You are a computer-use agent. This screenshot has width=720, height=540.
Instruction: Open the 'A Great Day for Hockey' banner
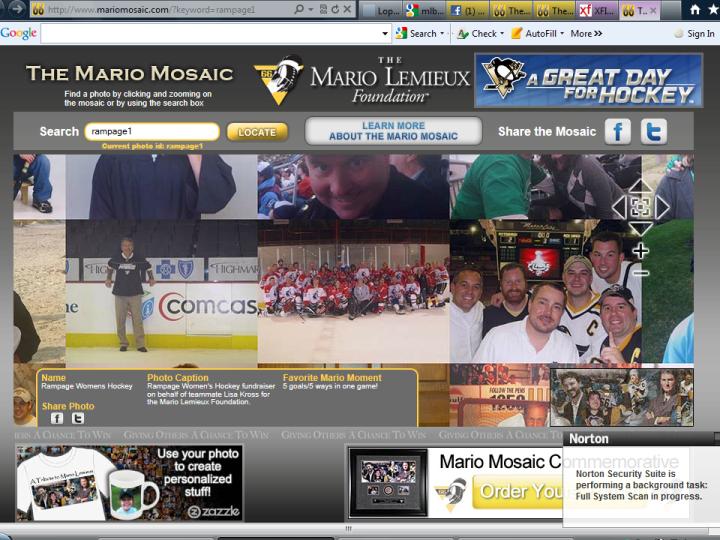click(x=588, y=80)
